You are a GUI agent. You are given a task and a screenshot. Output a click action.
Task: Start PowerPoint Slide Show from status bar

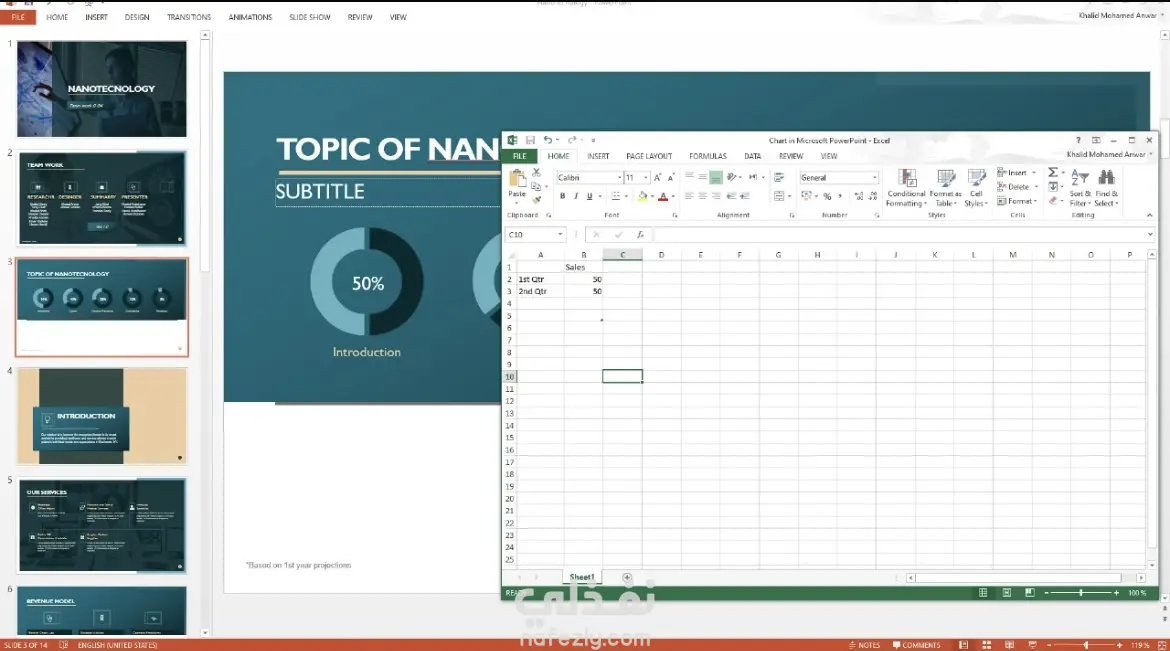[x=1033, y=644]
